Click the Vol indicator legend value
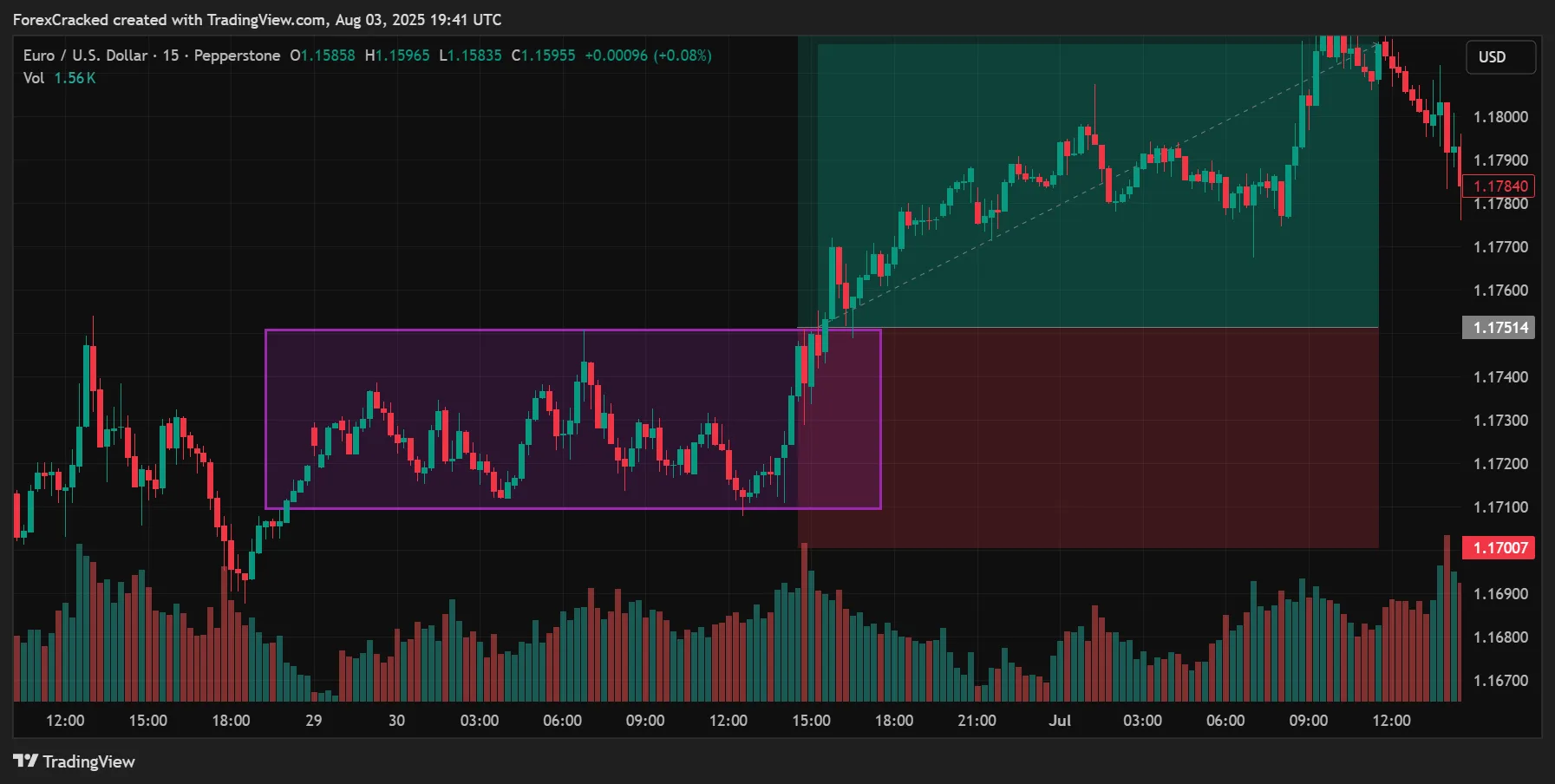 point(76,77)
